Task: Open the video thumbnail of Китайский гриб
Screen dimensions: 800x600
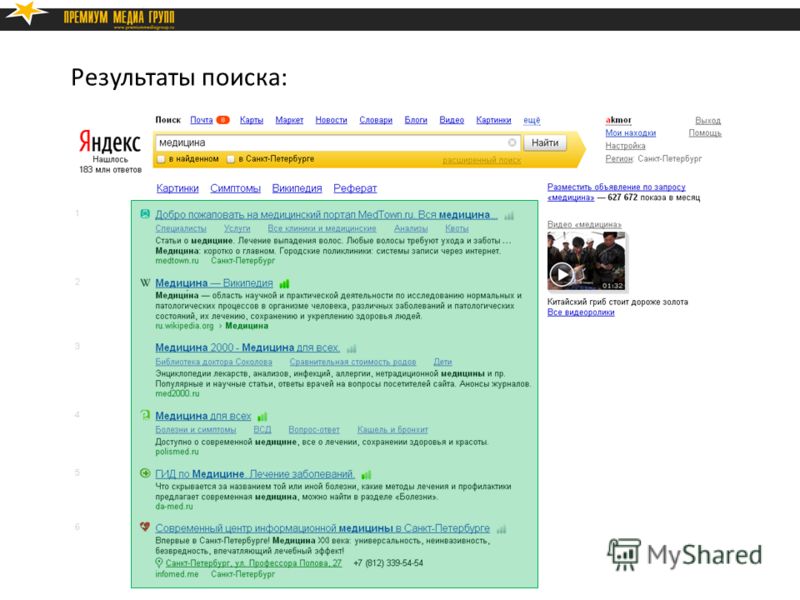Action: 586,261
